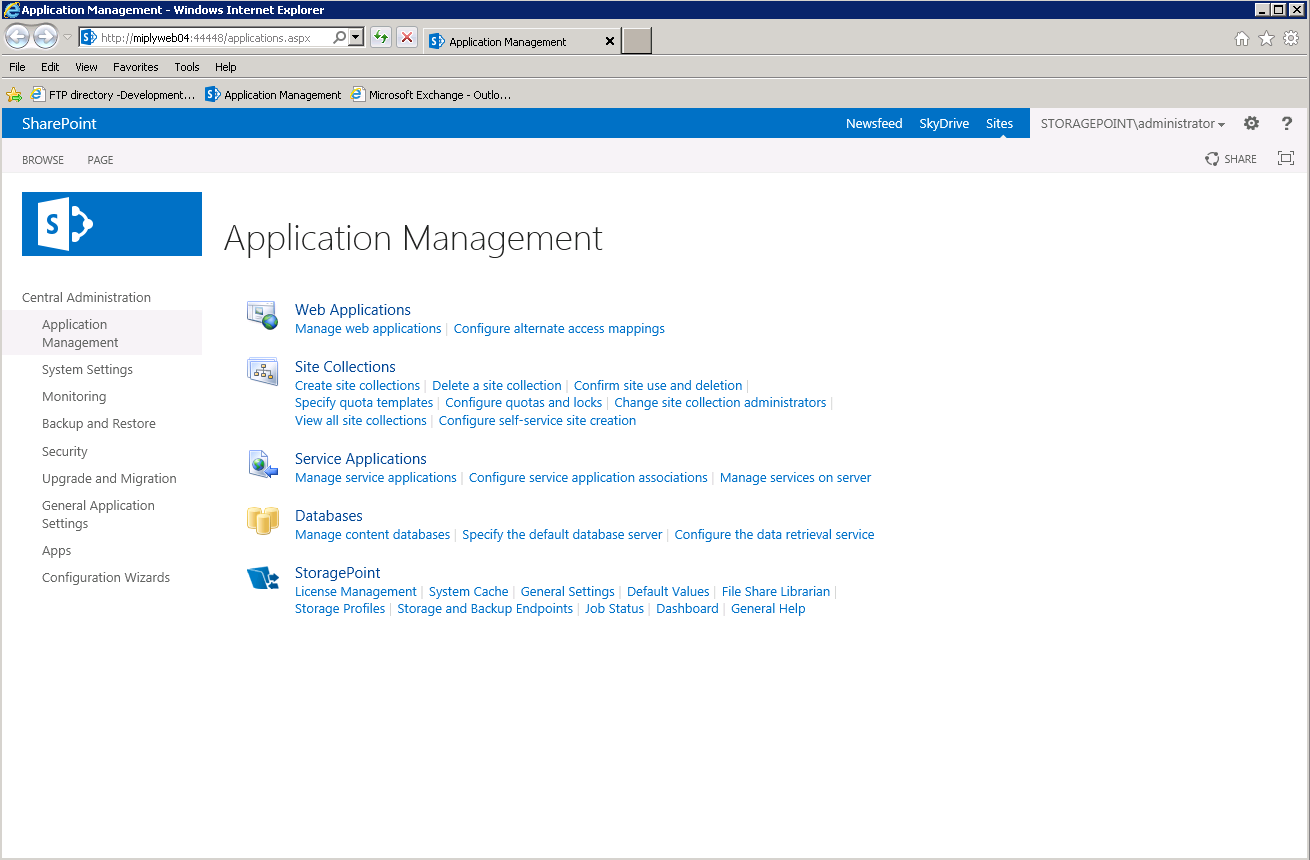Open the browser Tools gear icon

coord(1291,39)
